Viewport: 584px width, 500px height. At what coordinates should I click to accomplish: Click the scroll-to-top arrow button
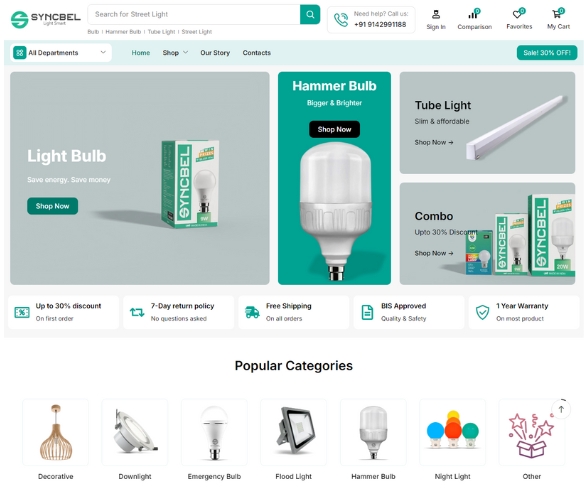tap(561, 409)
